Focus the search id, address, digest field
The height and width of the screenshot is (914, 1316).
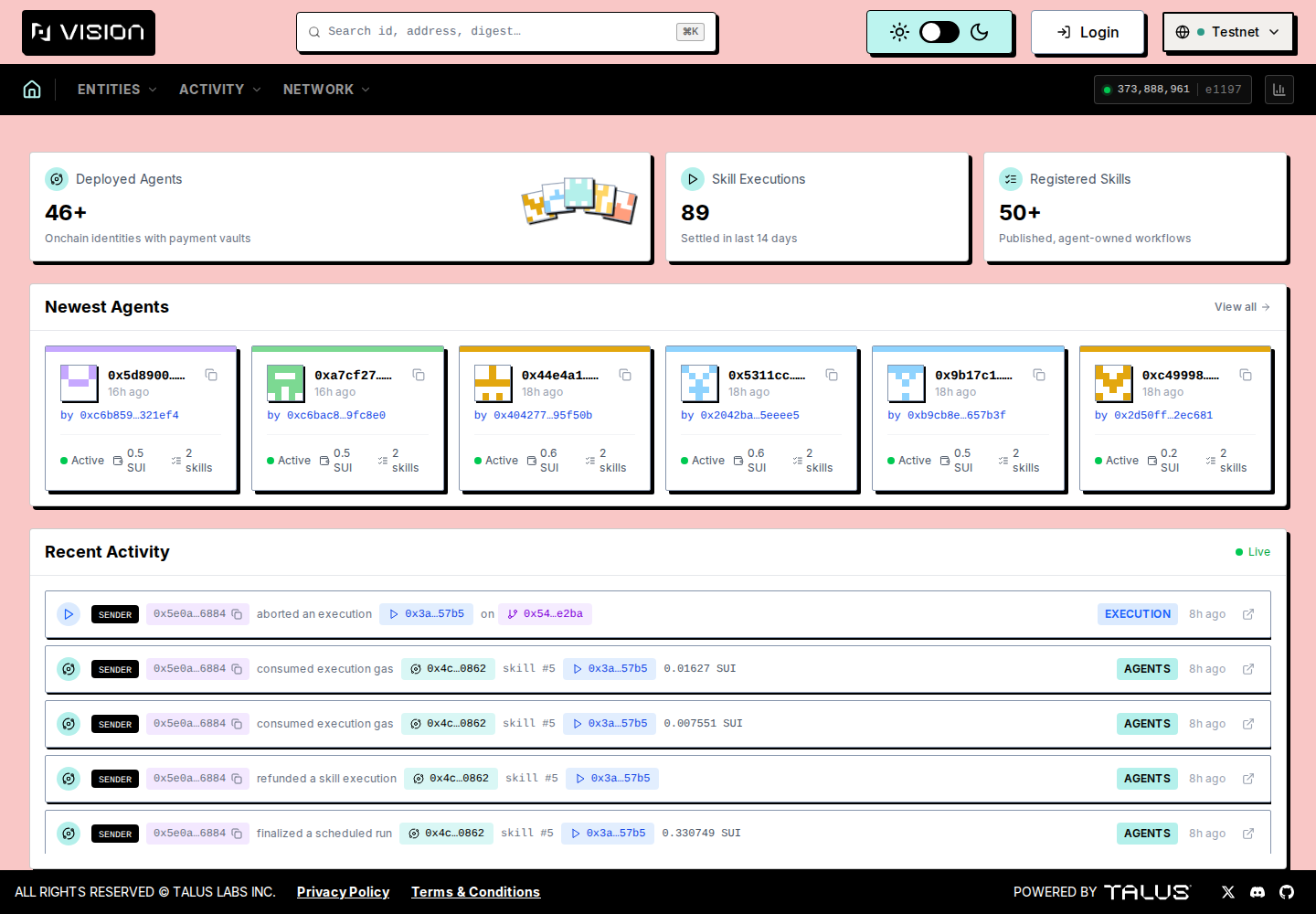click(x=506, y=32)
